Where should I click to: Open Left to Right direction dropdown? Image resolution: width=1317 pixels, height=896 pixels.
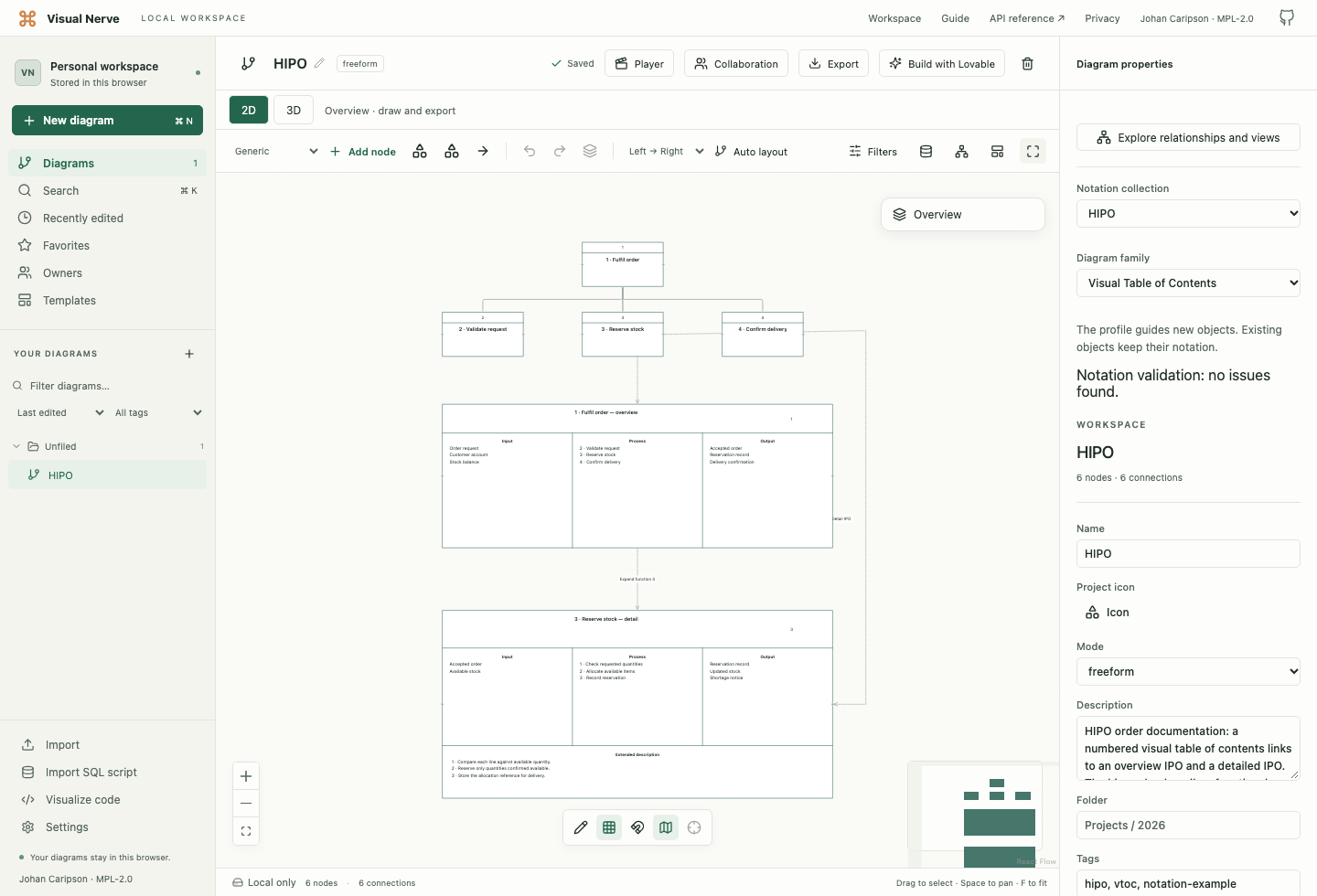click(666, 152)
